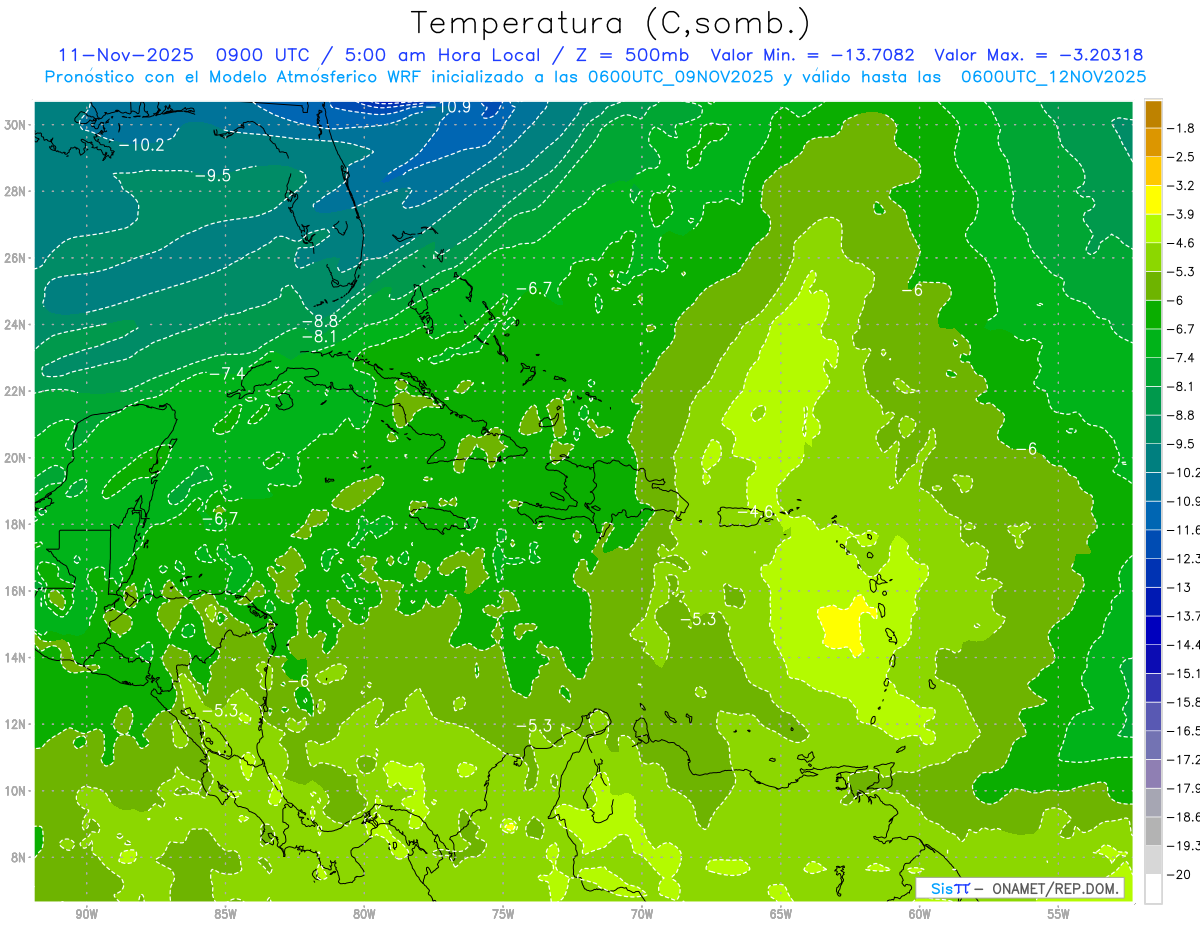The width and height of the screenshot is (1200, 927).
Task: Click the "-11.6" colorbar tick value
Action: coord(1184,529)
